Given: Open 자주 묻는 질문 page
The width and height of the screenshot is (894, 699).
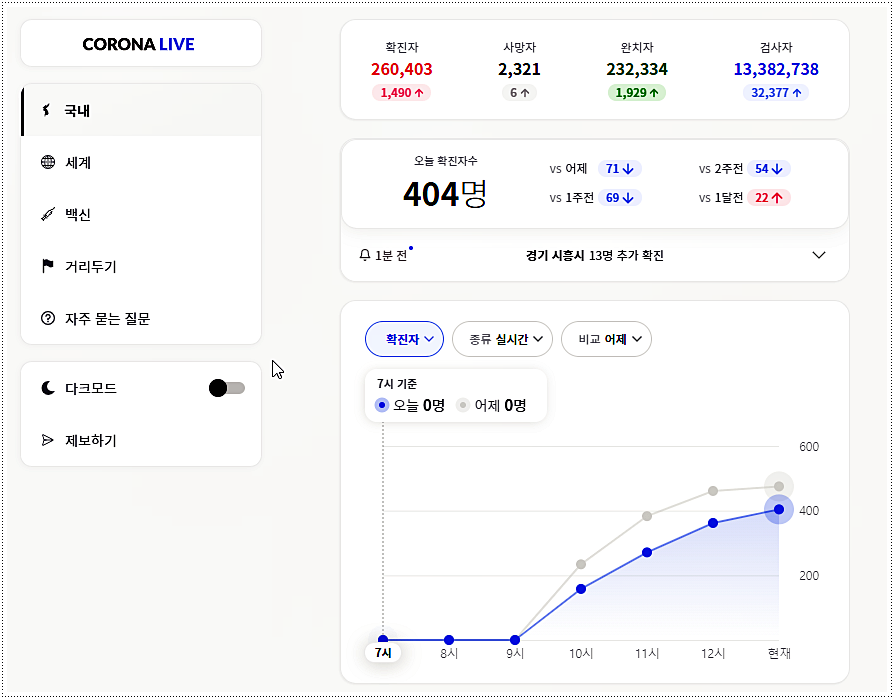Looking at the screenshot, I should 141,318.
